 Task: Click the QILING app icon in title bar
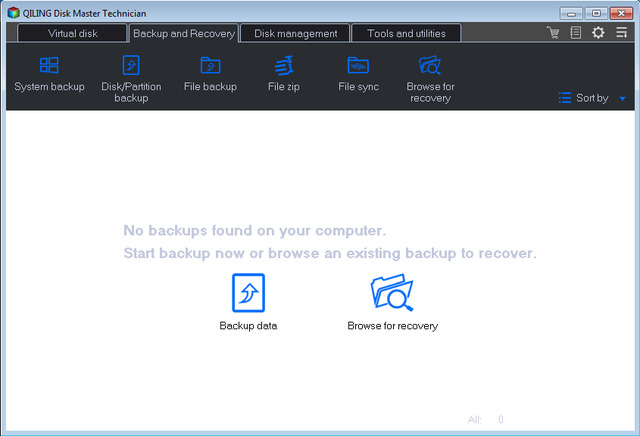(12, 13)
